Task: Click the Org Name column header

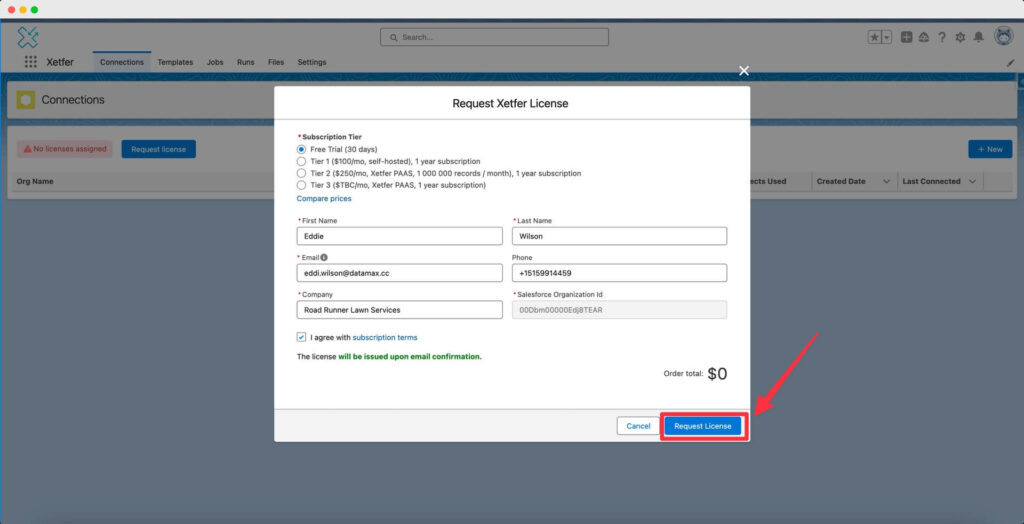Action: pyautogui.click(x=35, y=181)
